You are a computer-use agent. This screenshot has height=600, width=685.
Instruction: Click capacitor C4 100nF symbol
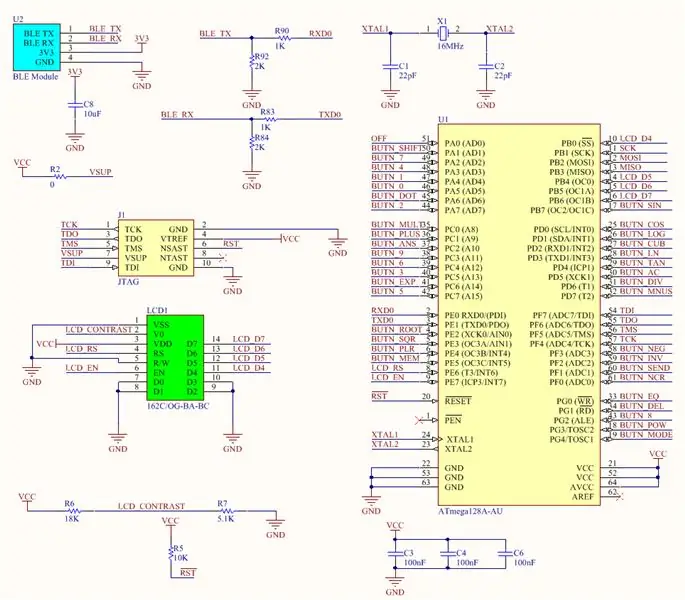click(447, 553)
